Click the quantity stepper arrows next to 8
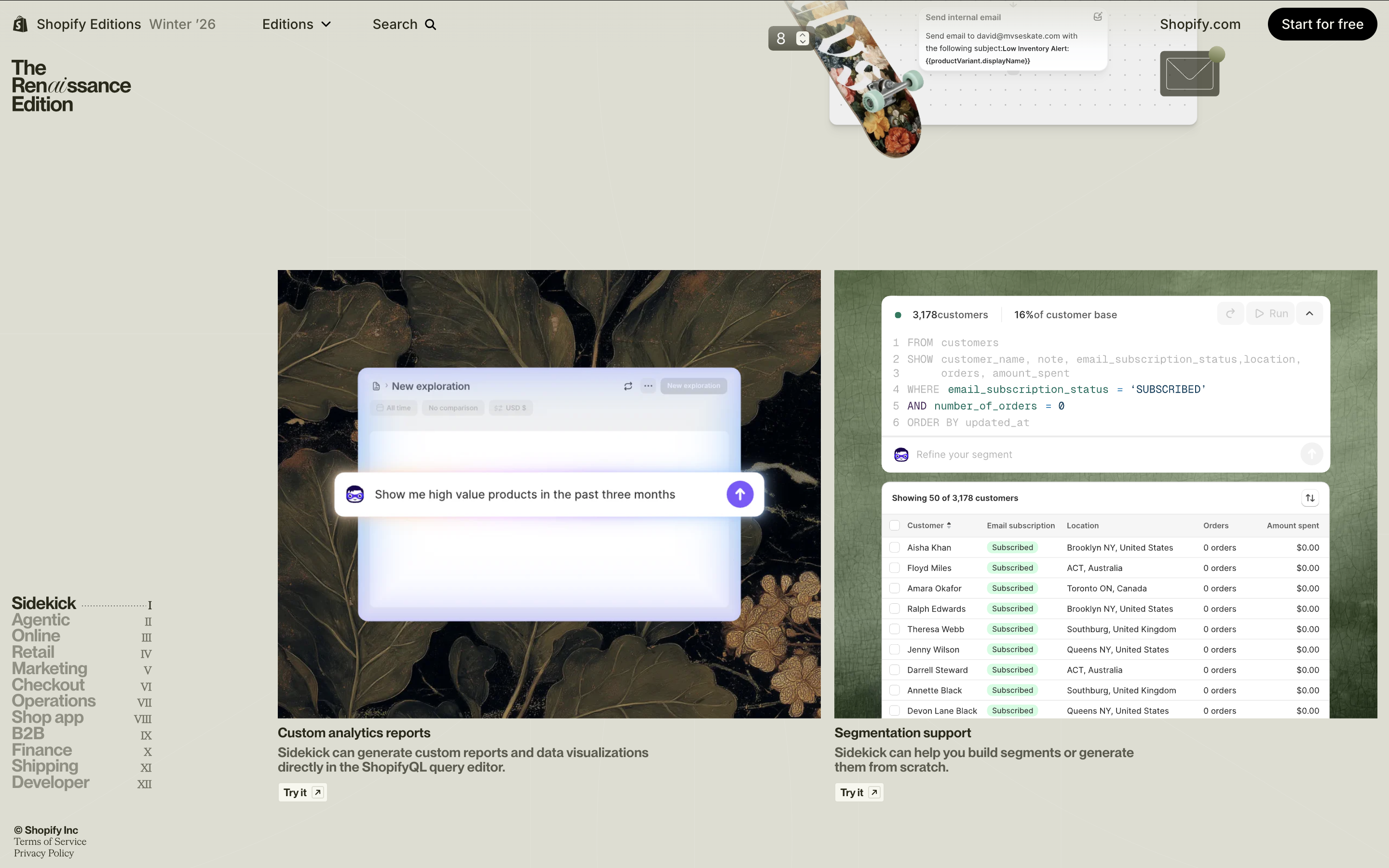The width and height of the screenshot is (1389, 868). tap(803, 39)
